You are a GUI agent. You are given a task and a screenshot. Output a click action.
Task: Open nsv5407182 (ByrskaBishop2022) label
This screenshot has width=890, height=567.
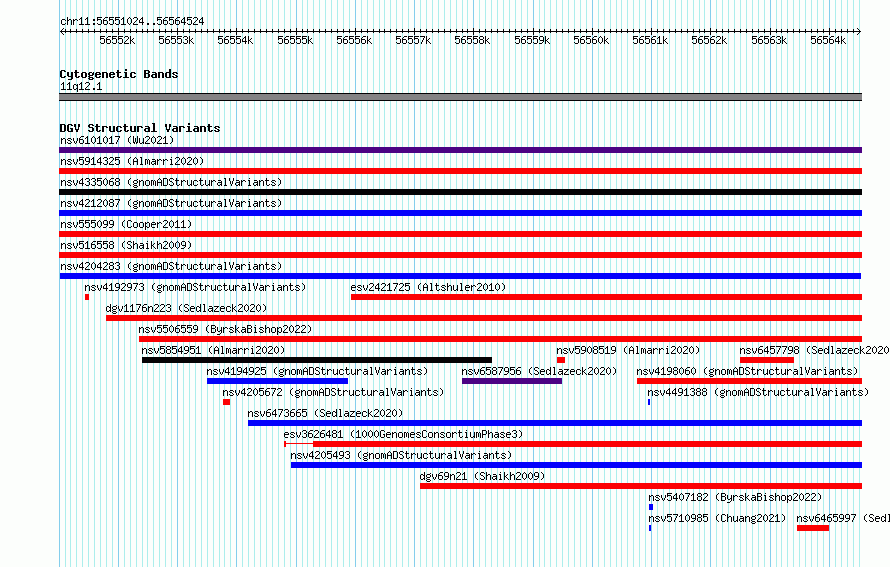pyautogui.click(x=735, y=497)
